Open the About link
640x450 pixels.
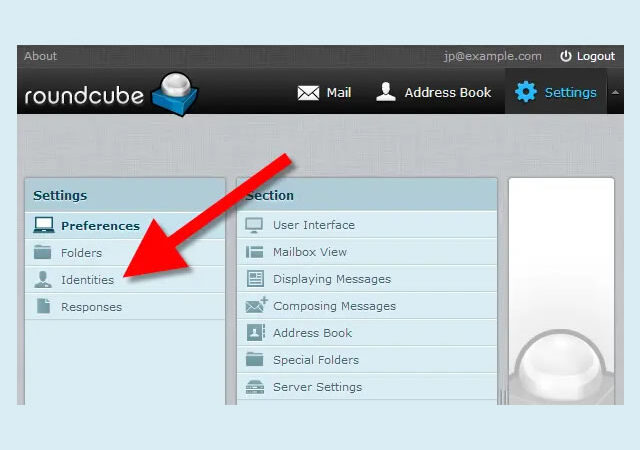[x=40, y=56]
